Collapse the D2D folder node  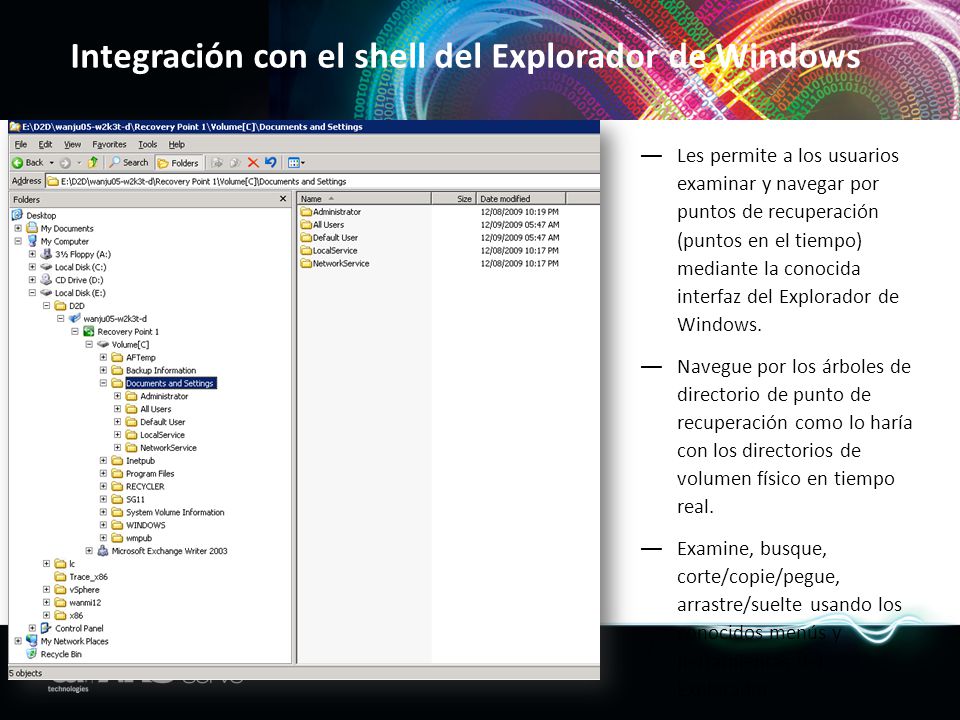(46, 306)
